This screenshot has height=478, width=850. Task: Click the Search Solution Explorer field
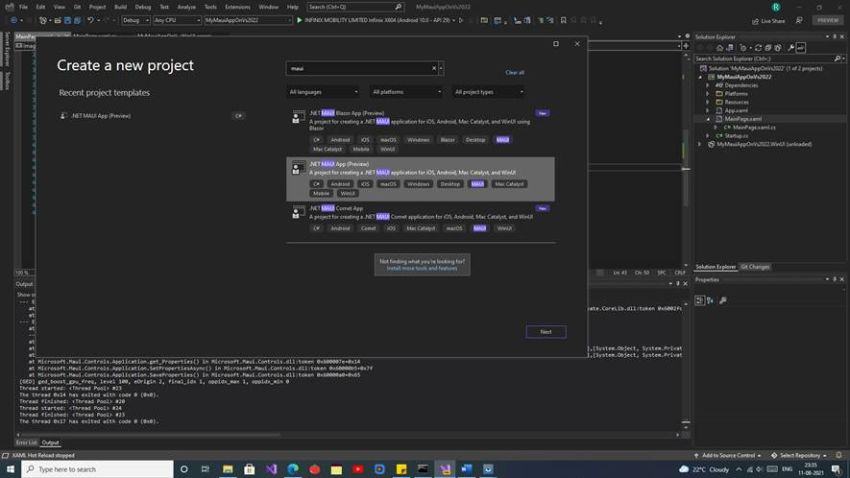click(764, 59)
